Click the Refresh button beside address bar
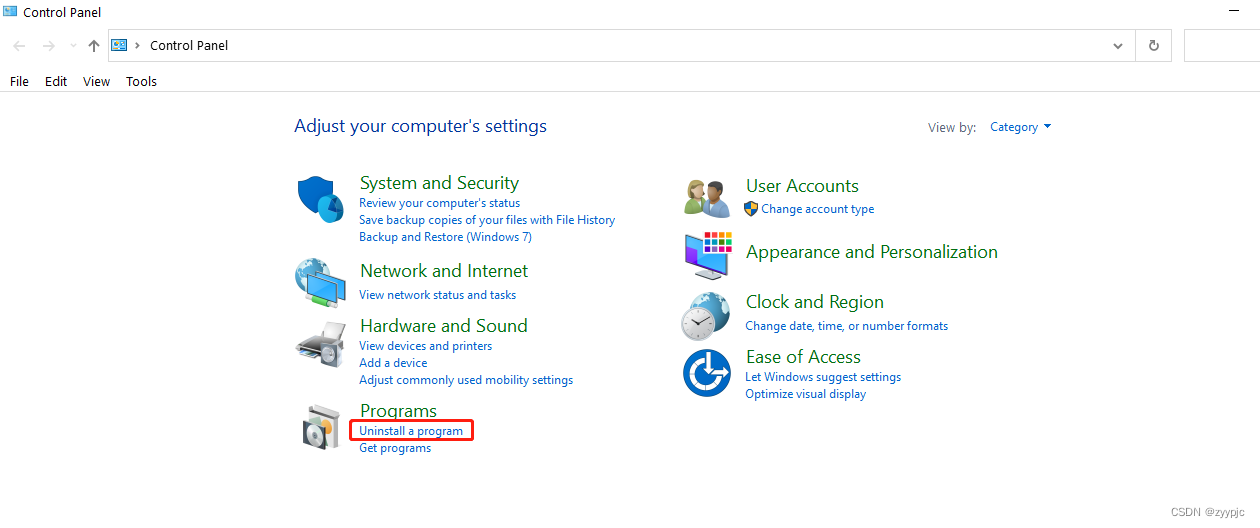1260x528 pixels. click(1154, 46)
